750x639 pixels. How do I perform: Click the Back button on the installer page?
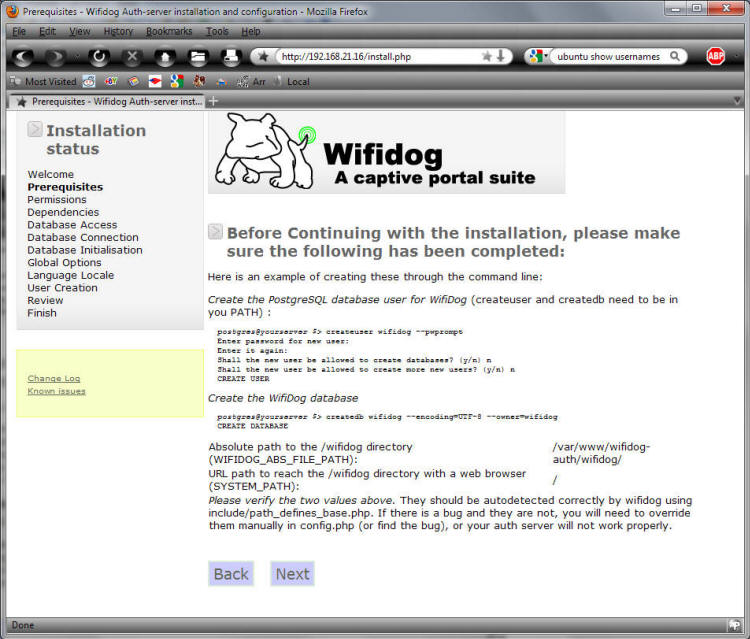[231, 573]
